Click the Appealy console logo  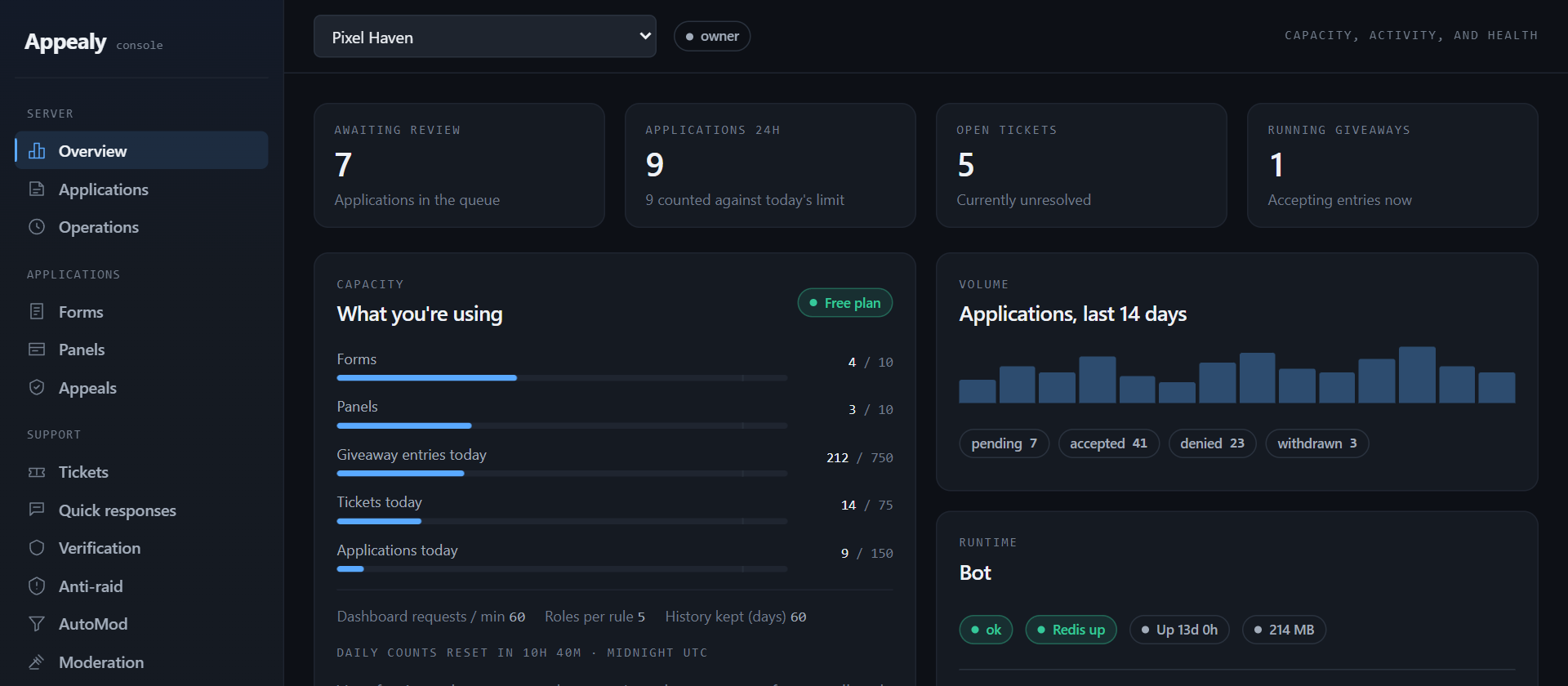click(94, 42)
